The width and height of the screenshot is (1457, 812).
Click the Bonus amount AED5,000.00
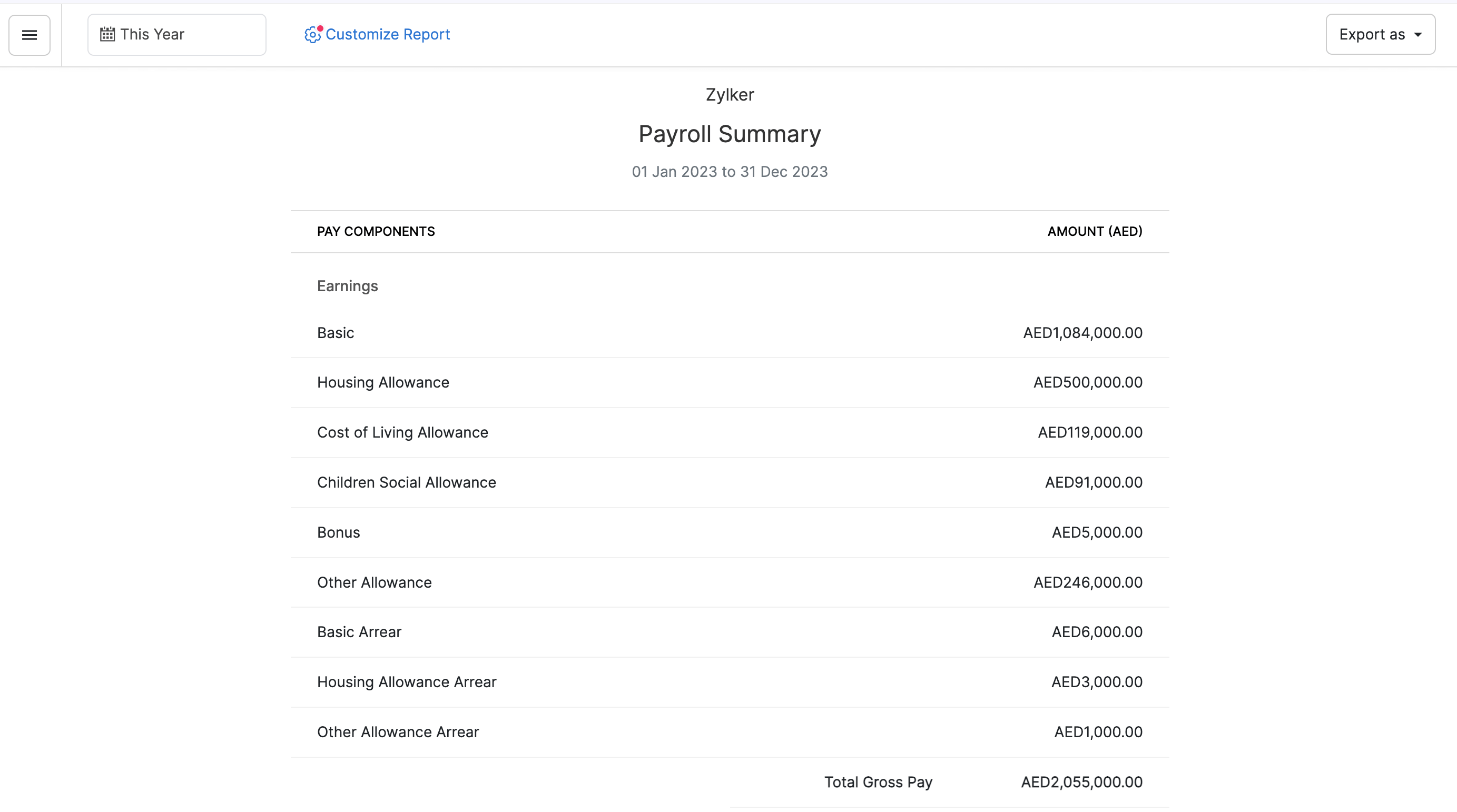pos(1097,532)
